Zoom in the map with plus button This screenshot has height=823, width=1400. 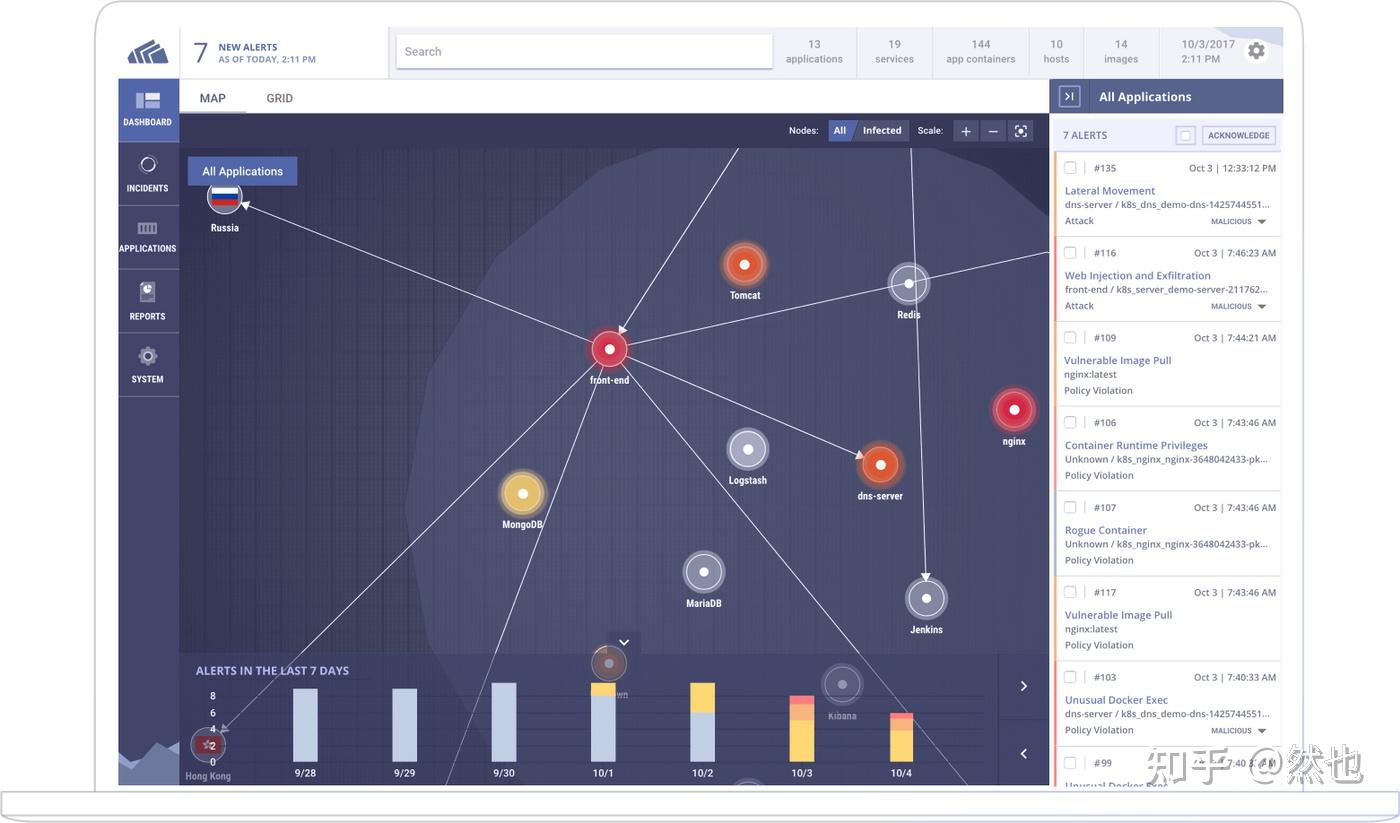(x=966, y=131)
